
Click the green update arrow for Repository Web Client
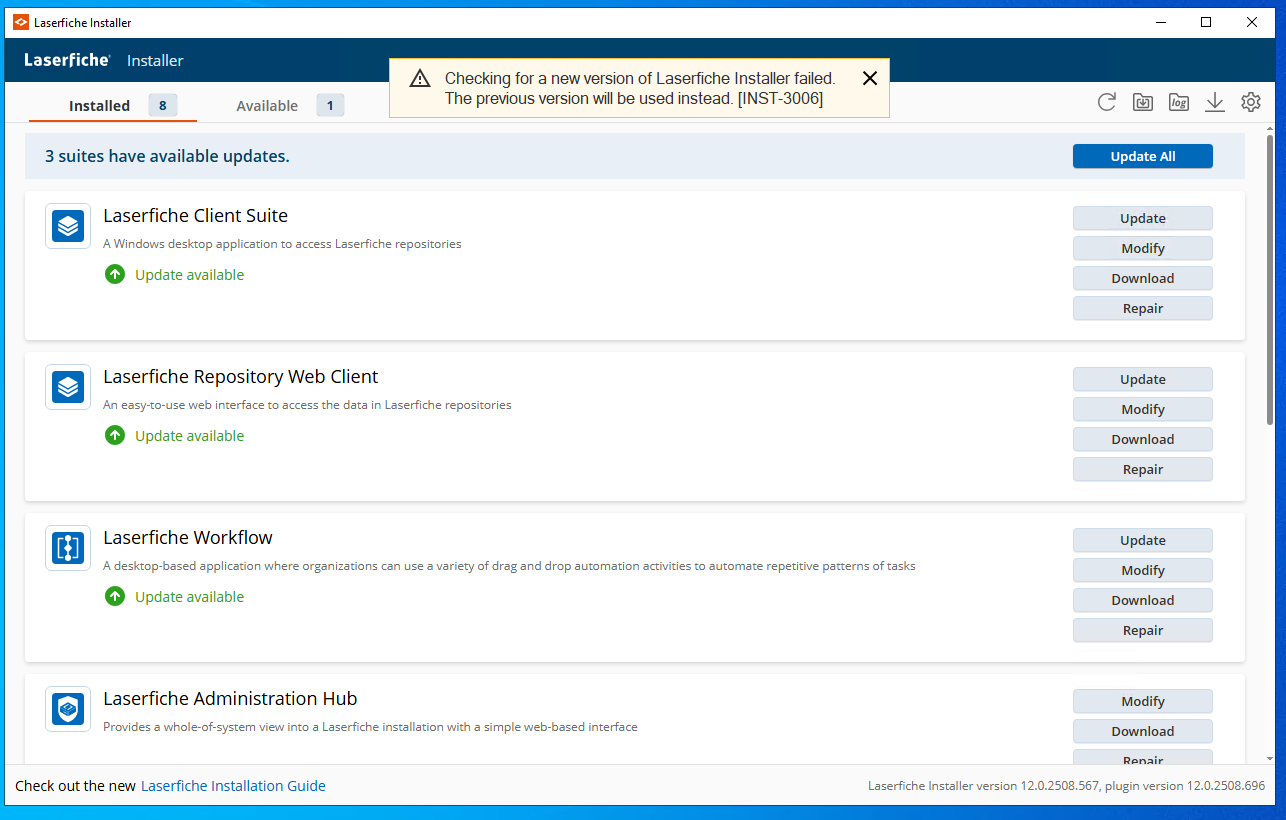(x=115, y=435)
